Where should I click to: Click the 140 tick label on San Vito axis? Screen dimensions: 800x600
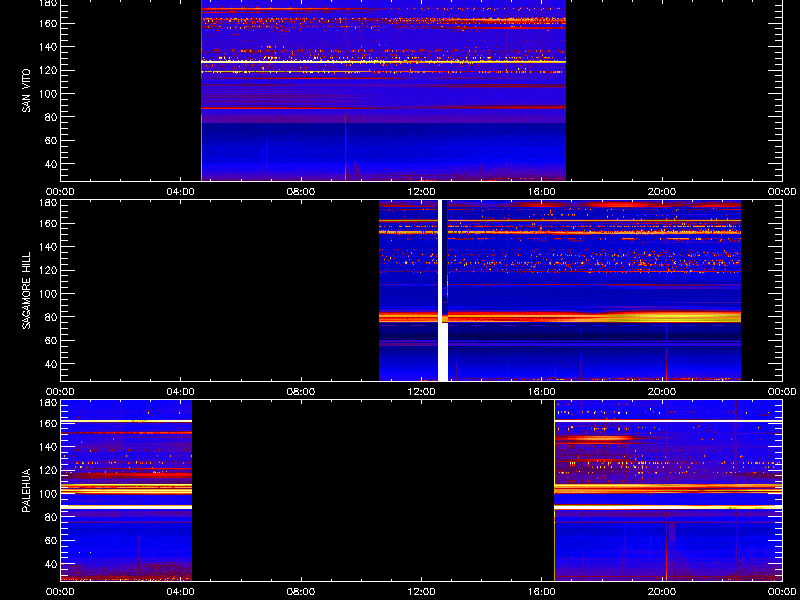(x=47, y=47)
